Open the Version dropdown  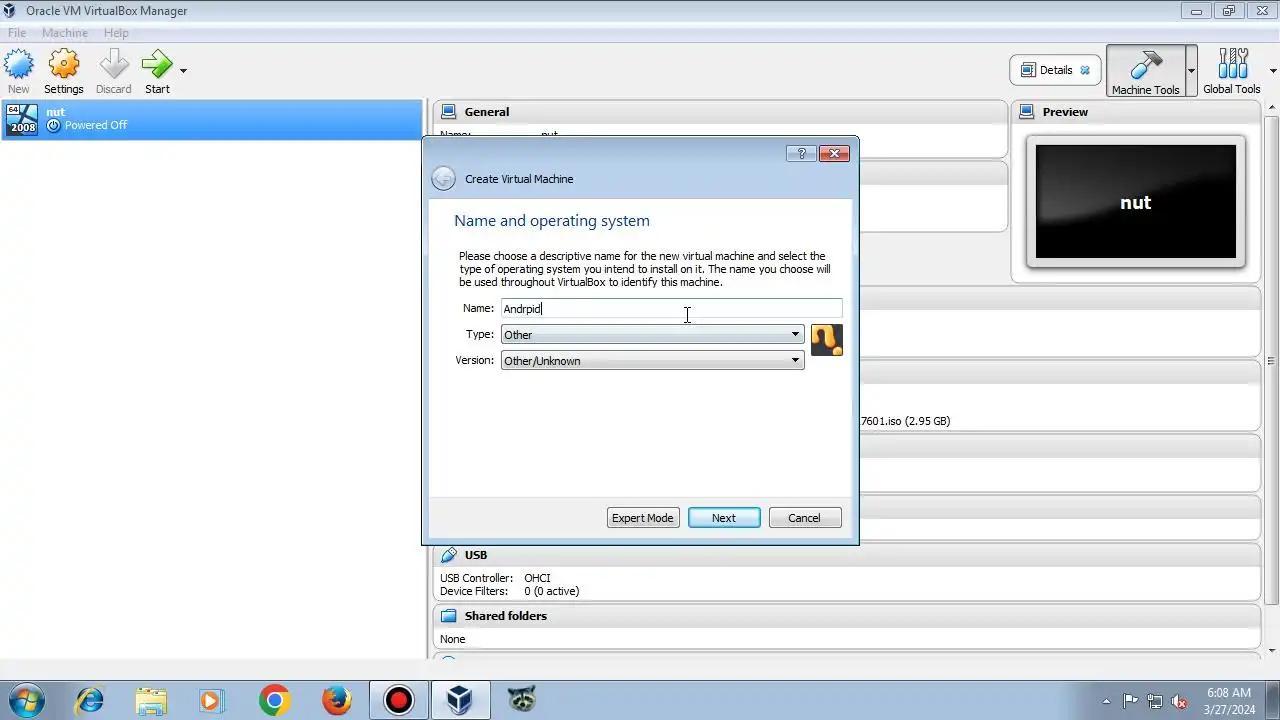coord(652,360)
